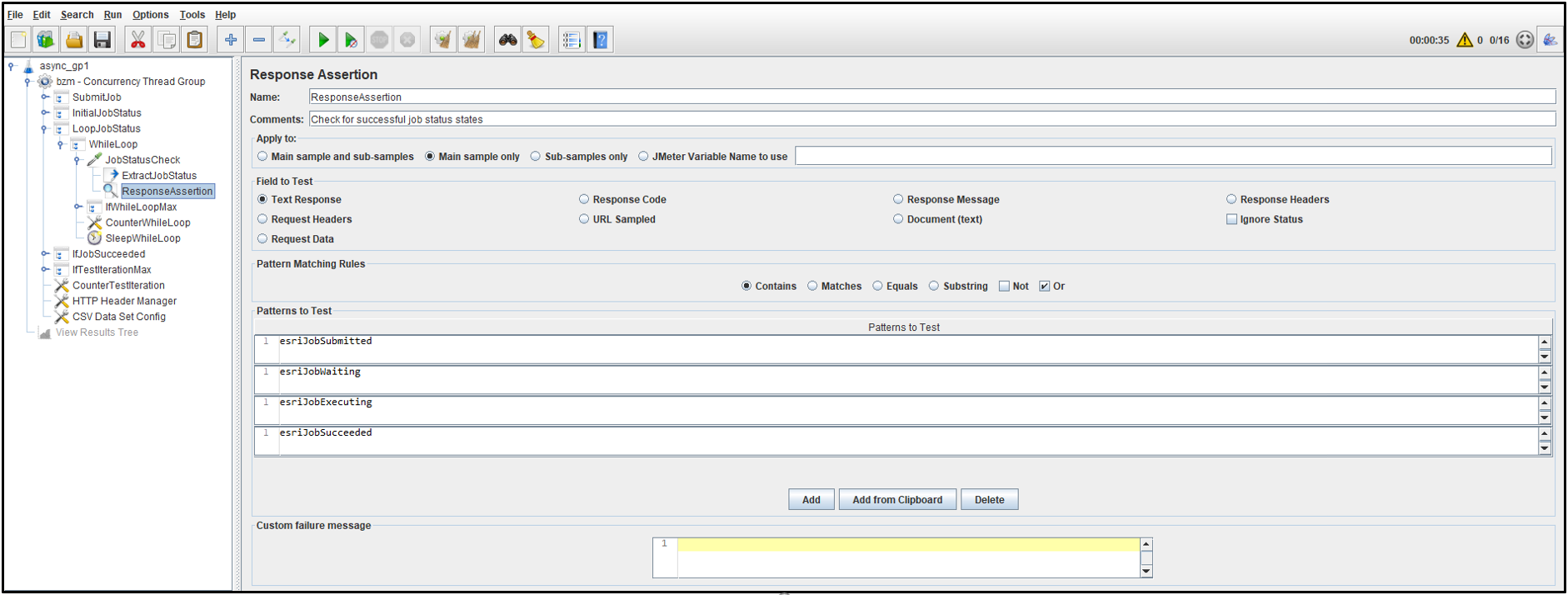1568x595 pixels.
Task: Click the JMeter Variable Name text field
Action: click(1173, 156)
